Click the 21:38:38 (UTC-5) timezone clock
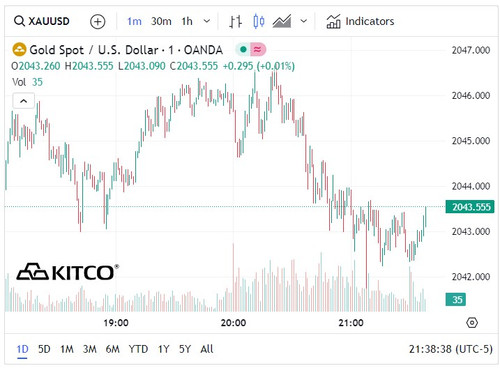This screenshot has width=500, height=370. (451, 349)
